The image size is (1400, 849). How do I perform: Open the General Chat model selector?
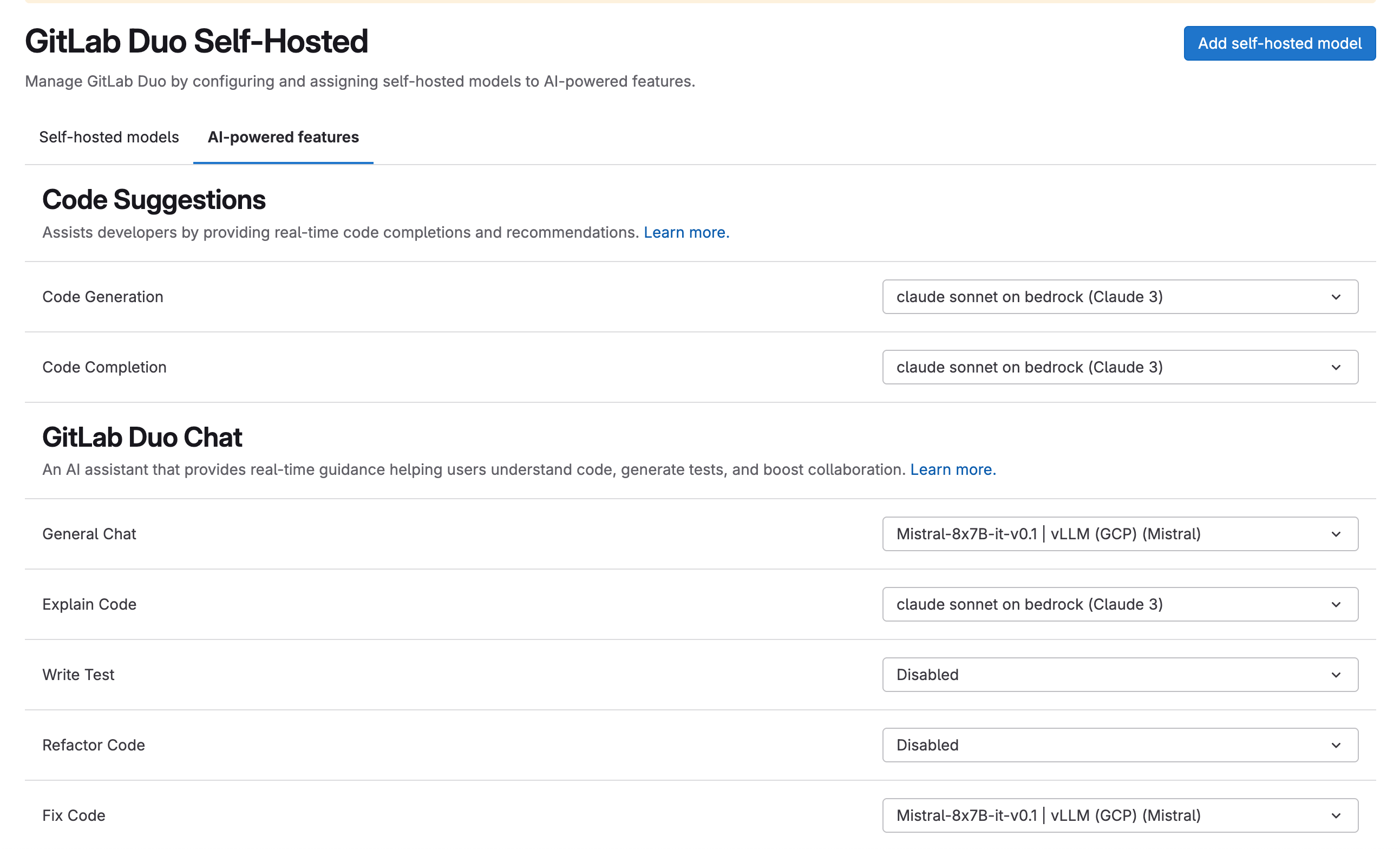coord(1120,534)
